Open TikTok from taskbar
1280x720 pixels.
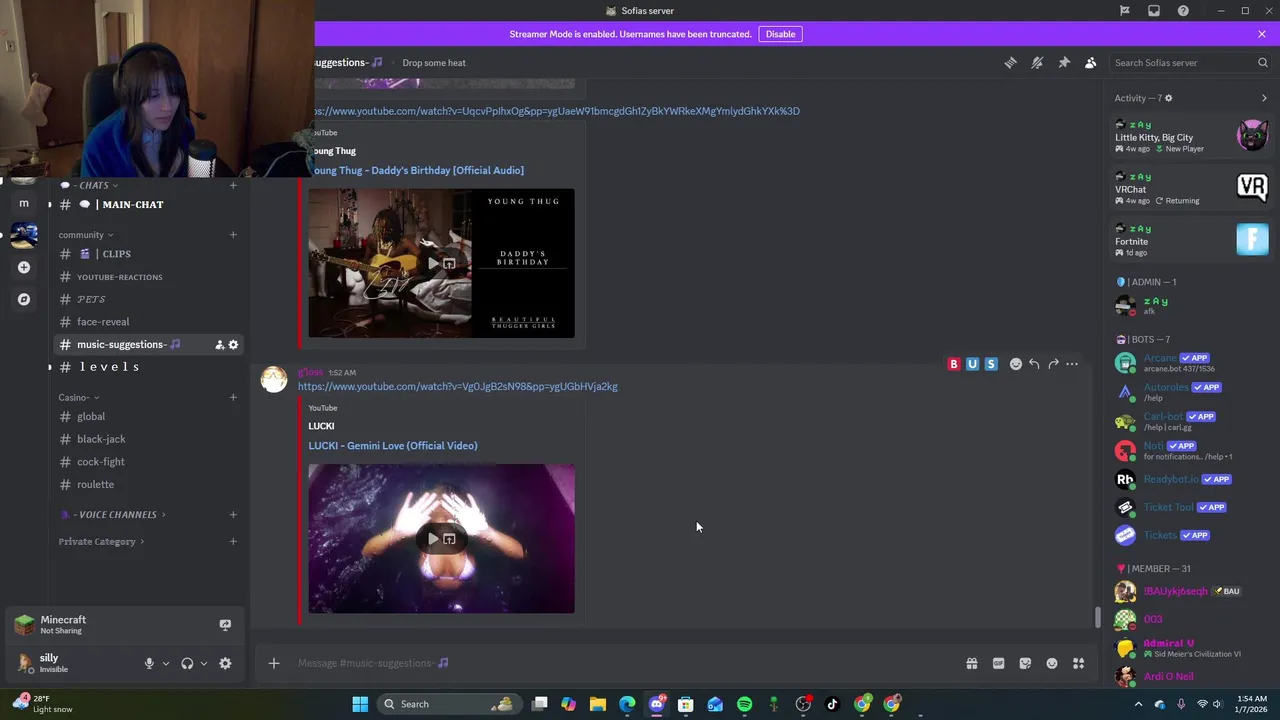click(832, 704)
